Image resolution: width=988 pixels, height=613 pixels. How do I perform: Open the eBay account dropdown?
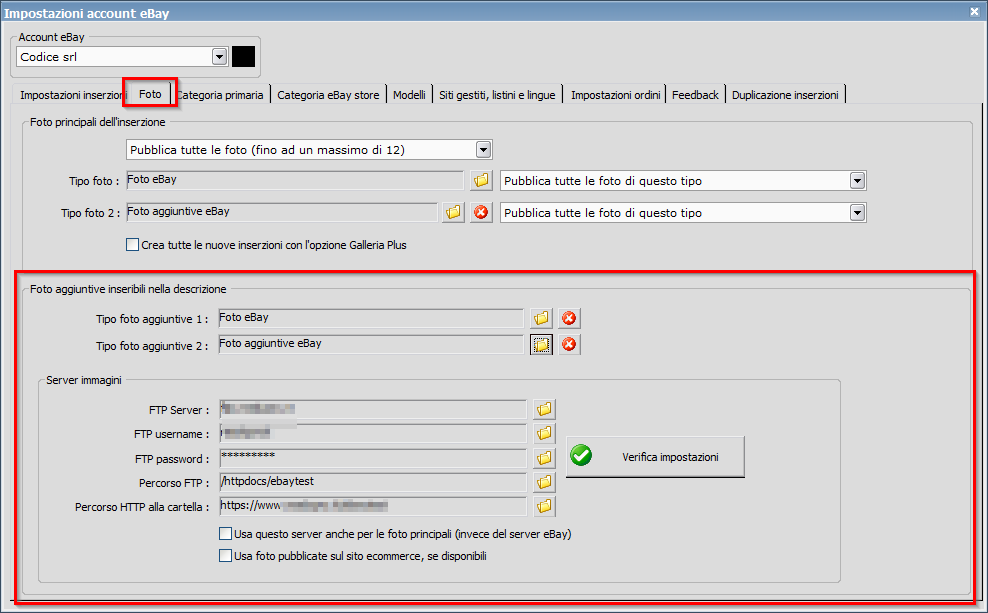click(x=219, y=56)
